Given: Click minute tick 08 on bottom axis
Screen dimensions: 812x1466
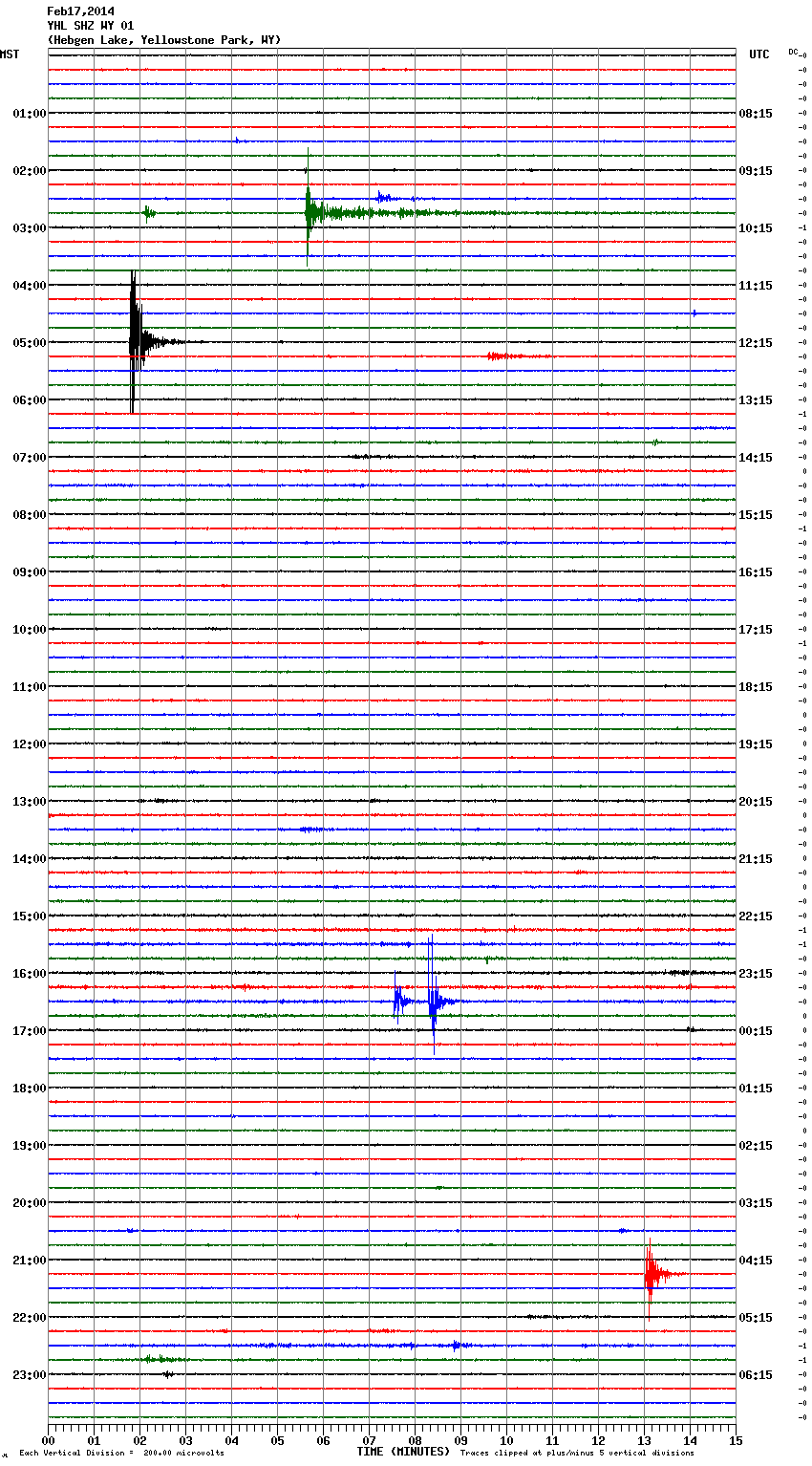Looking at the screenshot, I should [415, 1440].
